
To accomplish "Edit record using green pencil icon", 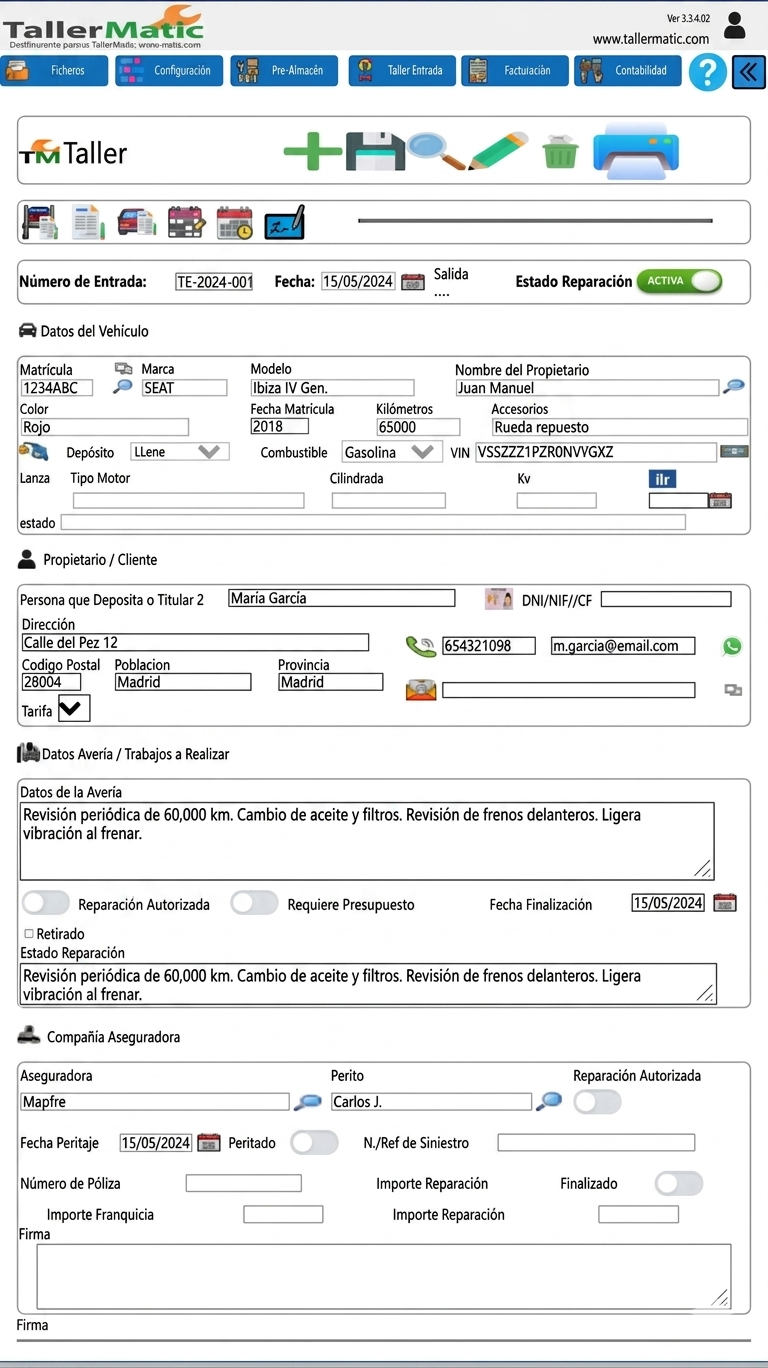I will (x=499, y=151).
